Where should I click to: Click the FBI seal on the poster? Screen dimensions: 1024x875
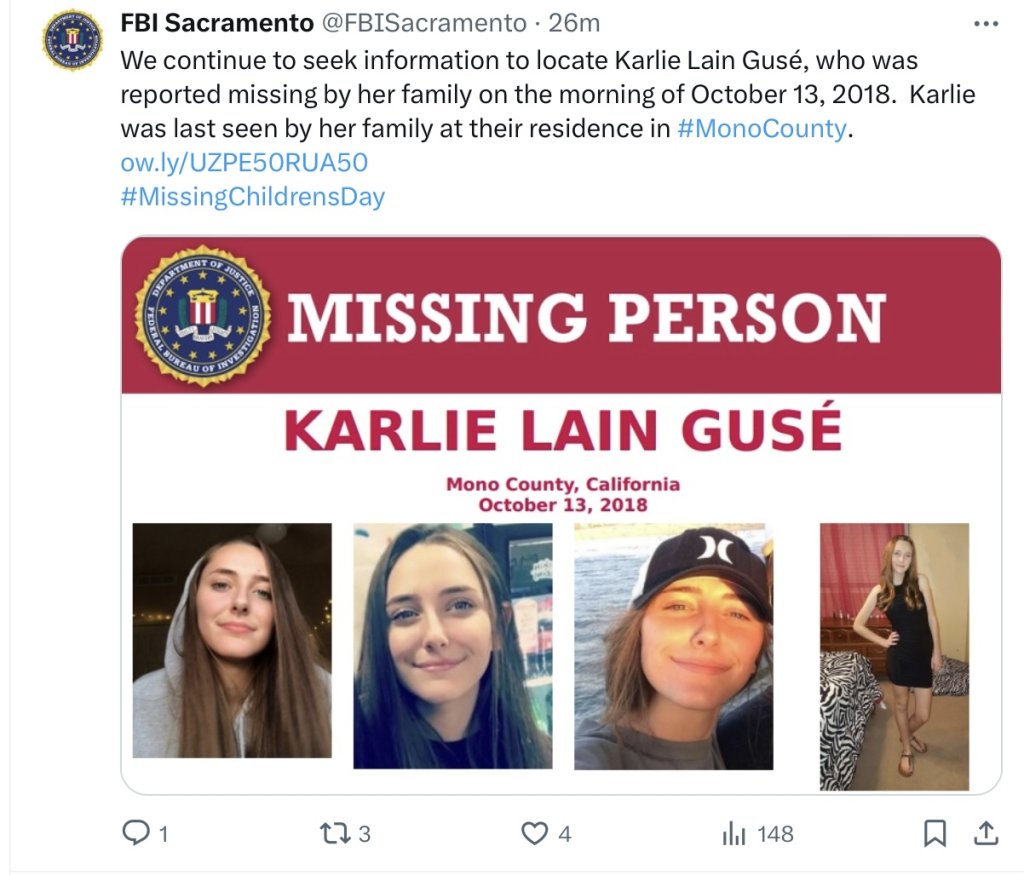point(203,316)
